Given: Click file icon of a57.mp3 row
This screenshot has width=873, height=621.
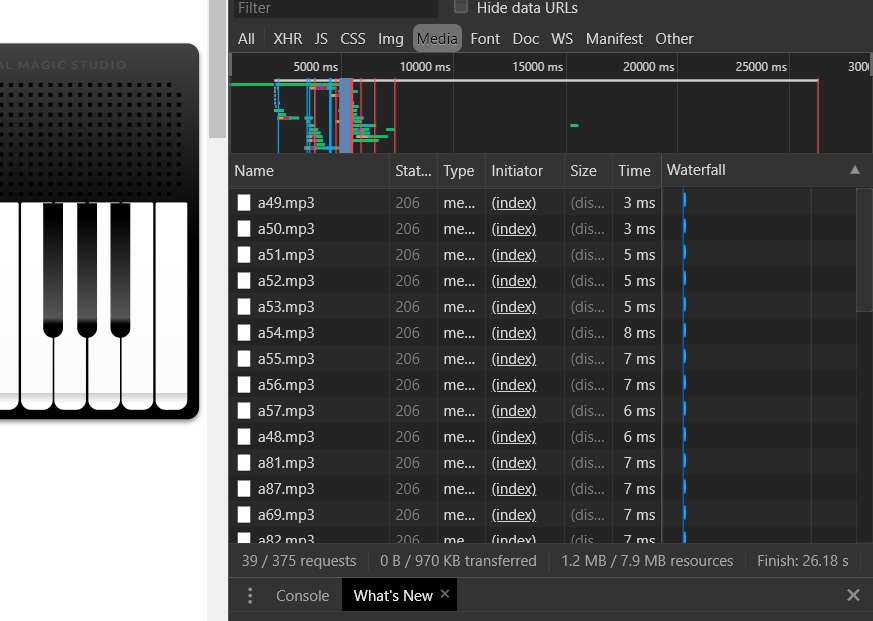Looking at the screenshot, I should click(244, 410).
